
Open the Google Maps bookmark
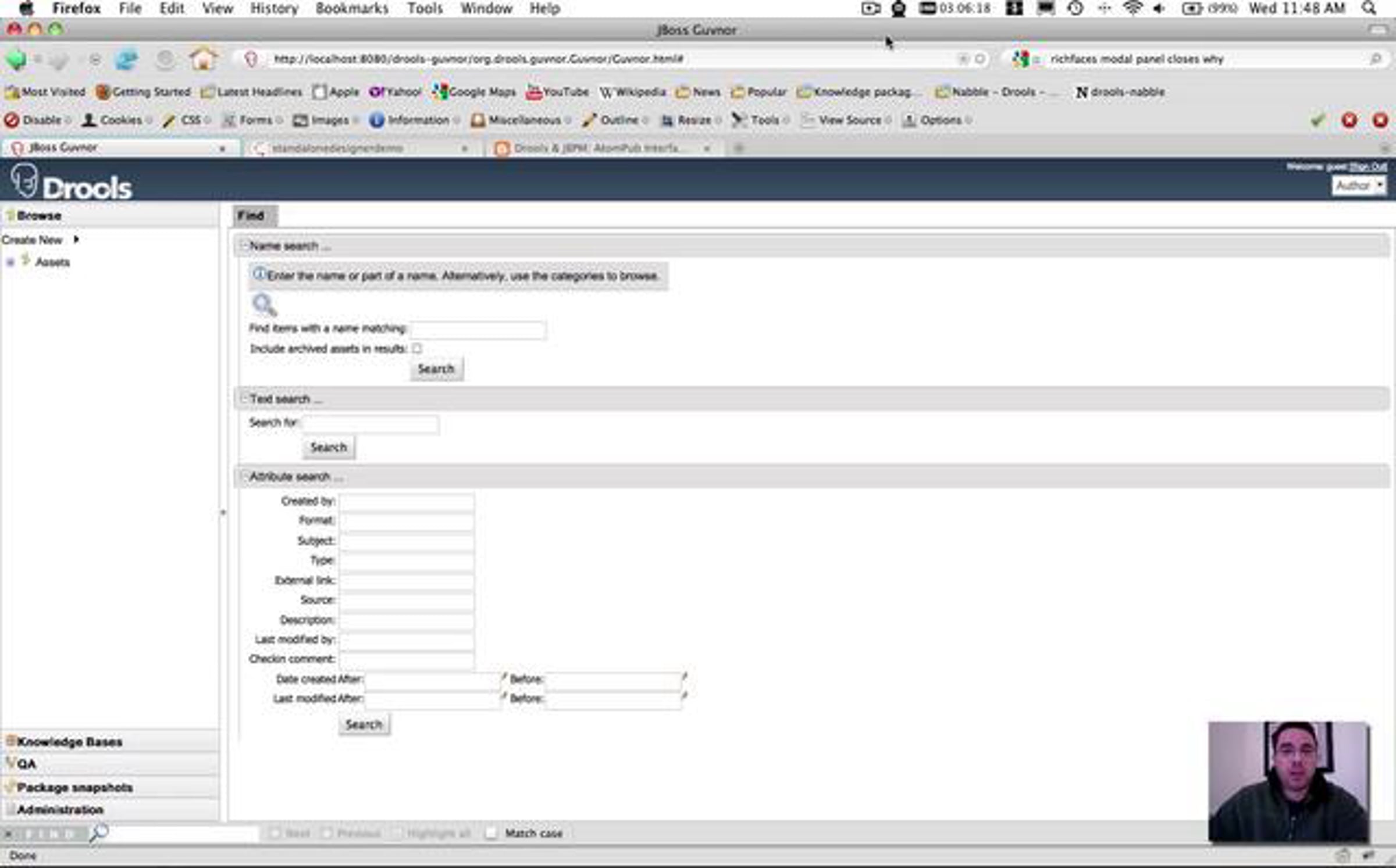[474, 92]
